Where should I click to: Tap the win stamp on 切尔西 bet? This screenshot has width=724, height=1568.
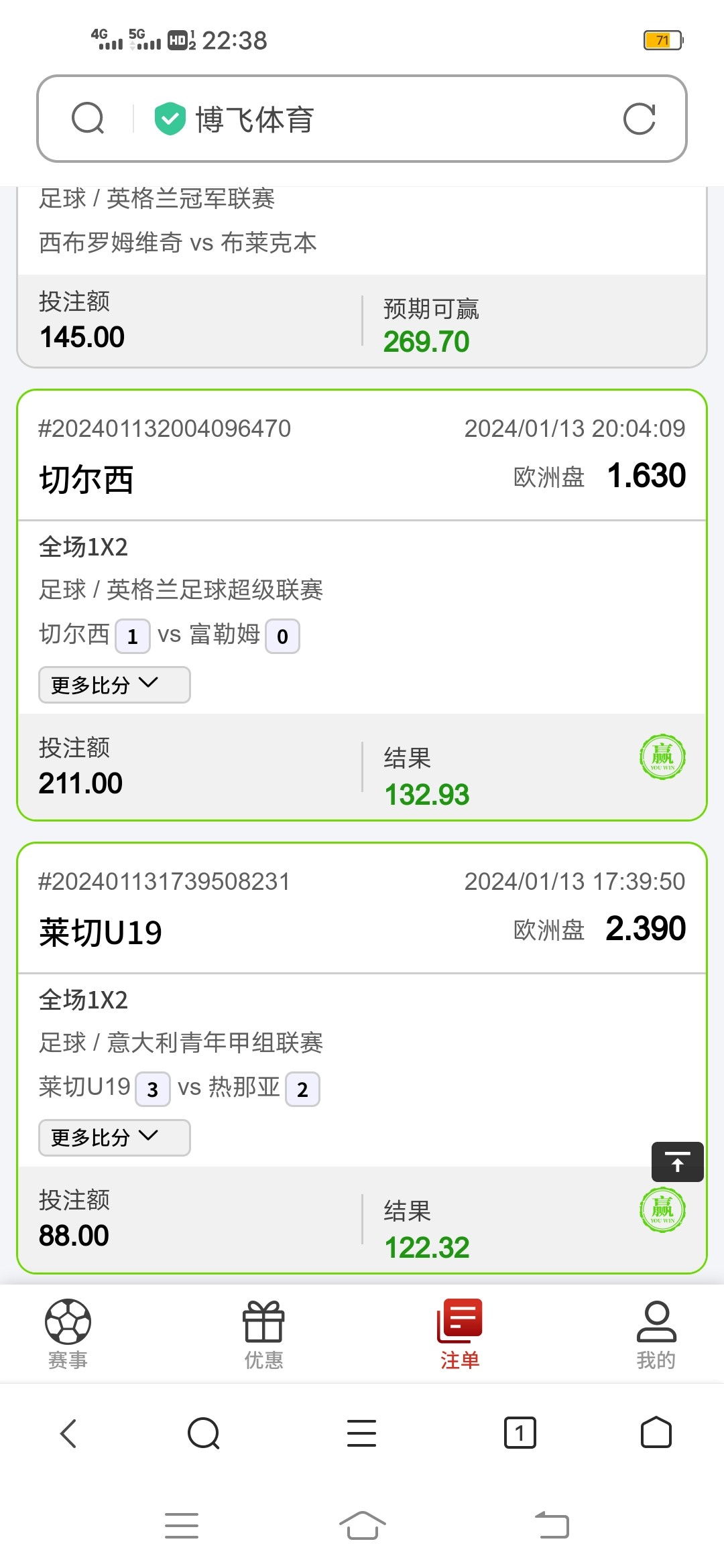(662, 757)
